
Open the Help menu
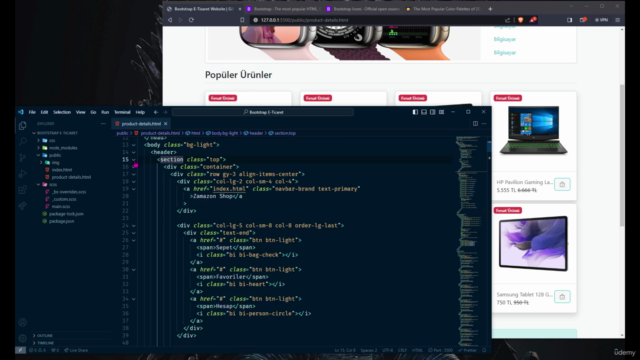click(x=140, y=112)
